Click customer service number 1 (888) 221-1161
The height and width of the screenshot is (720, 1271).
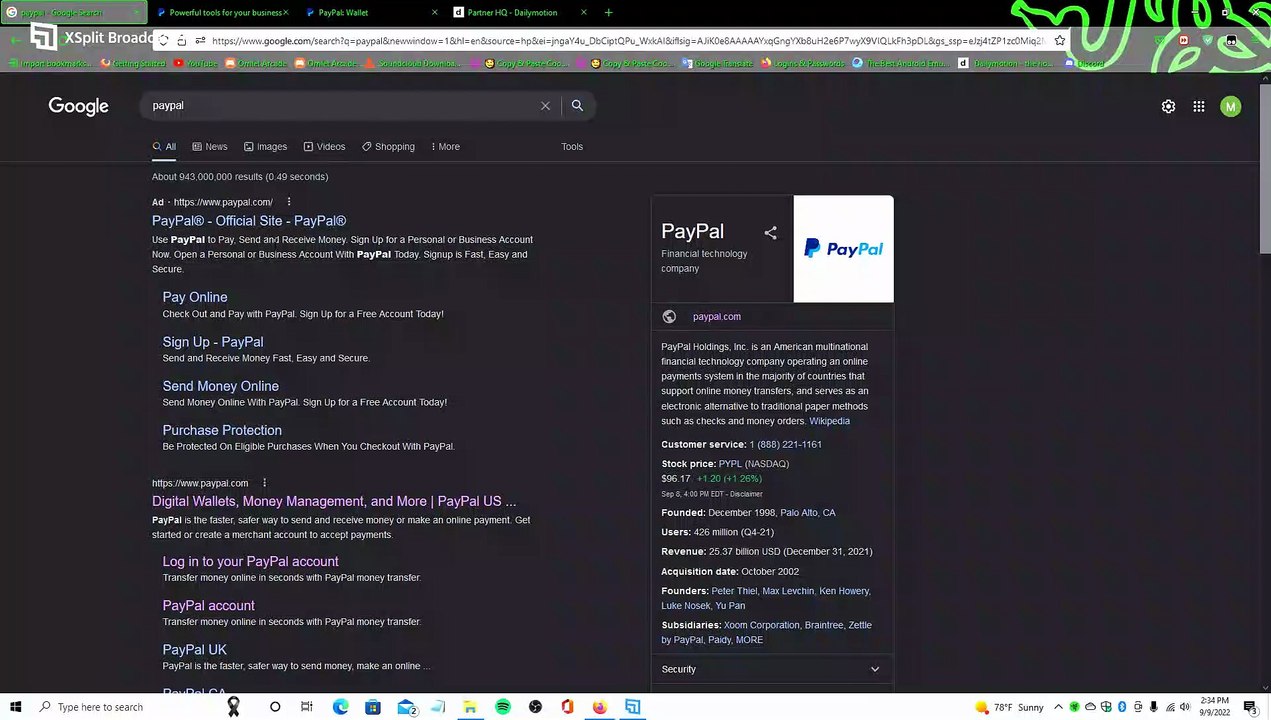785,444
